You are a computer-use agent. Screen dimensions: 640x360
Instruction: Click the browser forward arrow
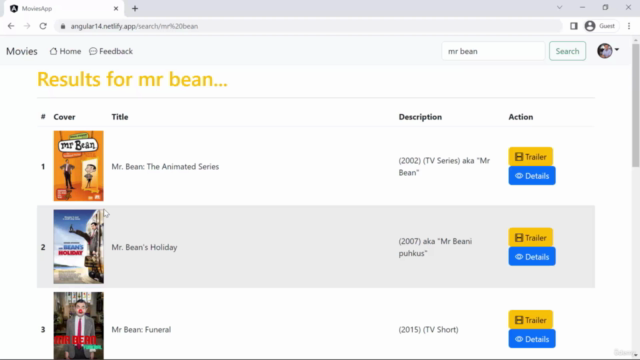(27, 26)
